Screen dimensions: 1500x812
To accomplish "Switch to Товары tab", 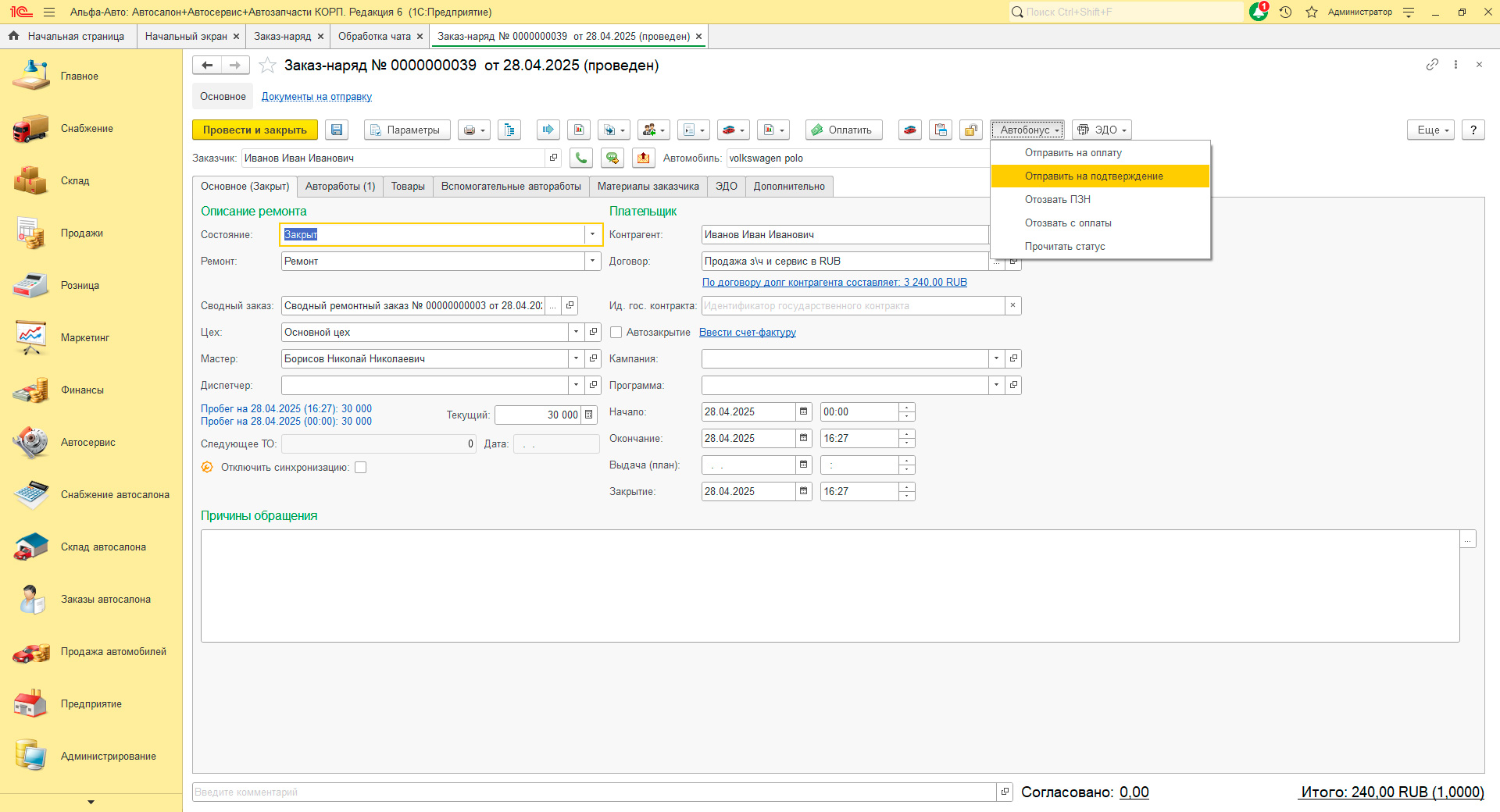I will pos(408,187).
